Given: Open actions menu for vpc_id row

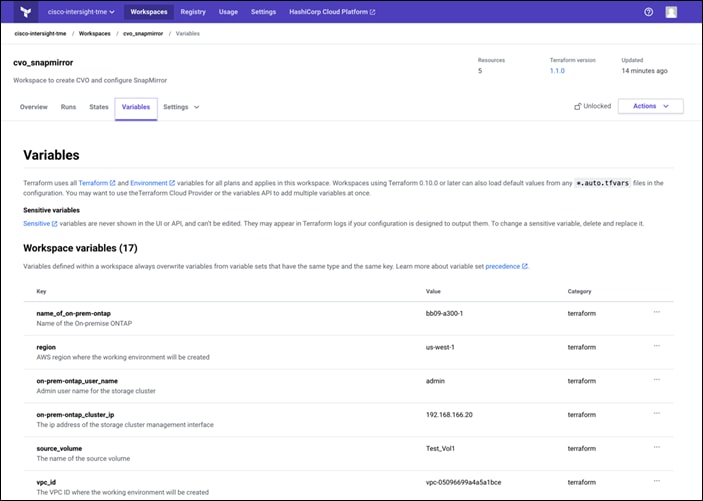Looking at the screenshot, I should point(657,481).
